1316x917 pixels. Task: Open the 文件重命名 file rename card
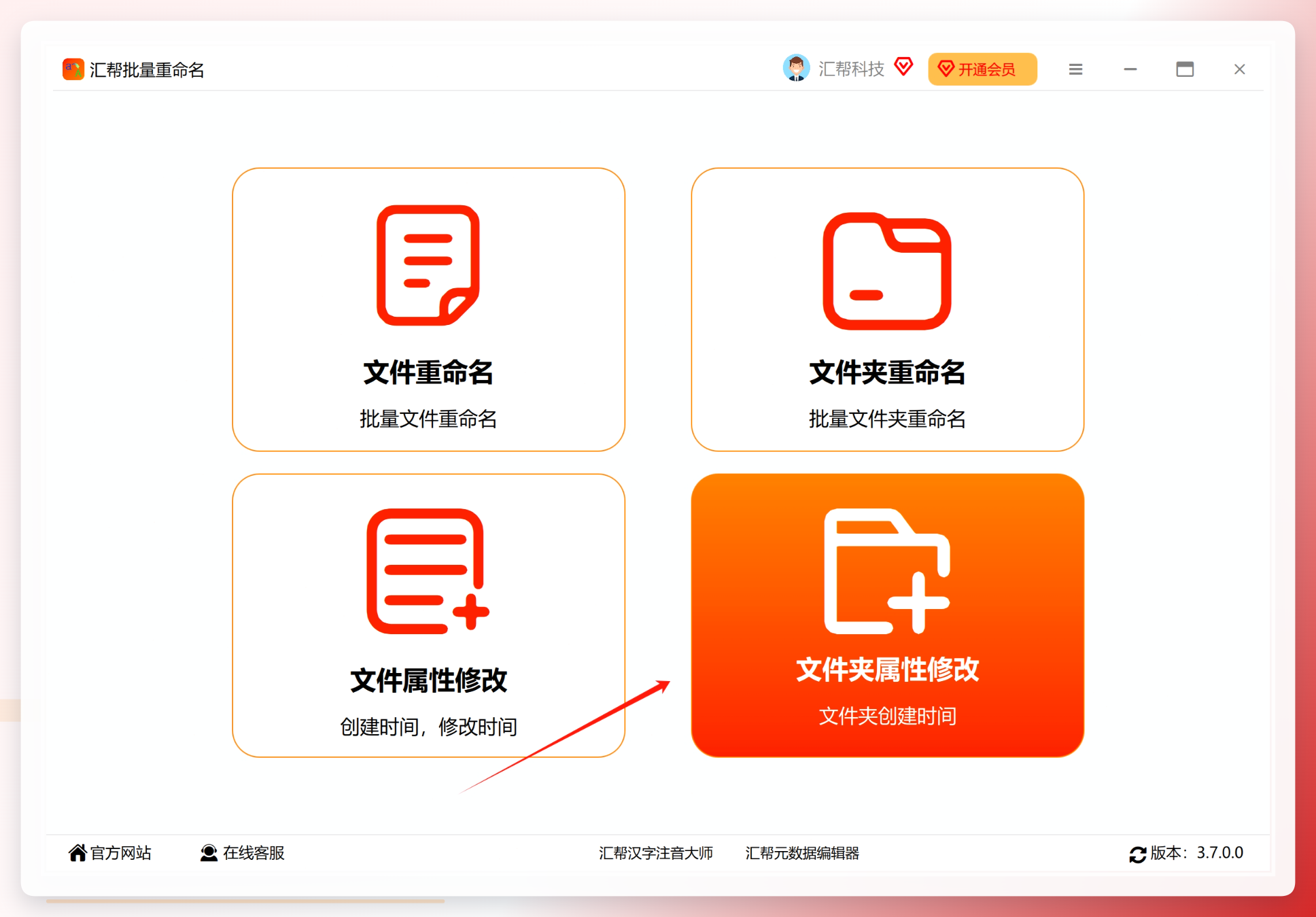(x=428, y=309)
